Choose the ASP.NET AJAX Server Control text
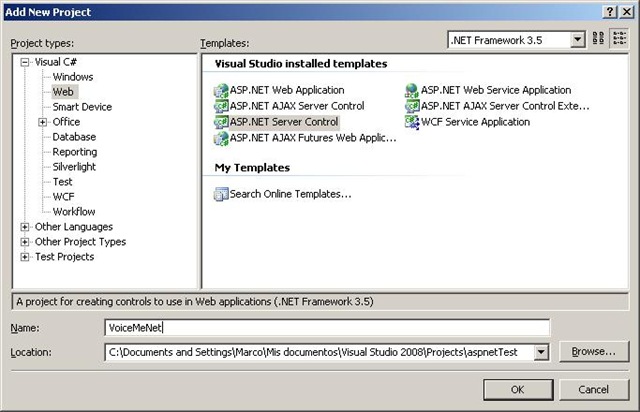The image size is (640, 412). (x=297, y=106)
